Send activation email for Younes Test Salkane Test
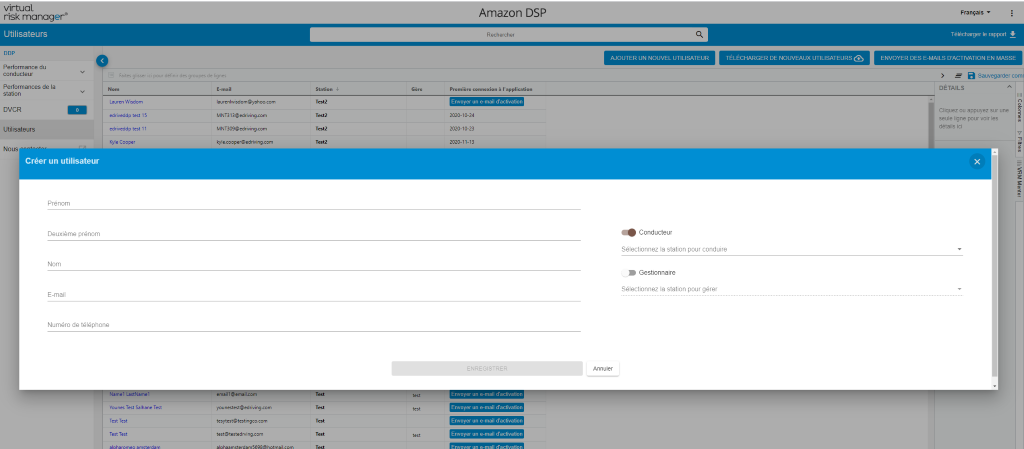The width and height of the screenshot is (1024, 449). [487, 407]
